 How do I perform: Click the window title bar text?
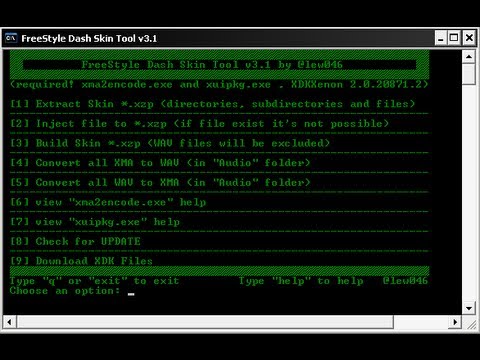coord(89,38)
